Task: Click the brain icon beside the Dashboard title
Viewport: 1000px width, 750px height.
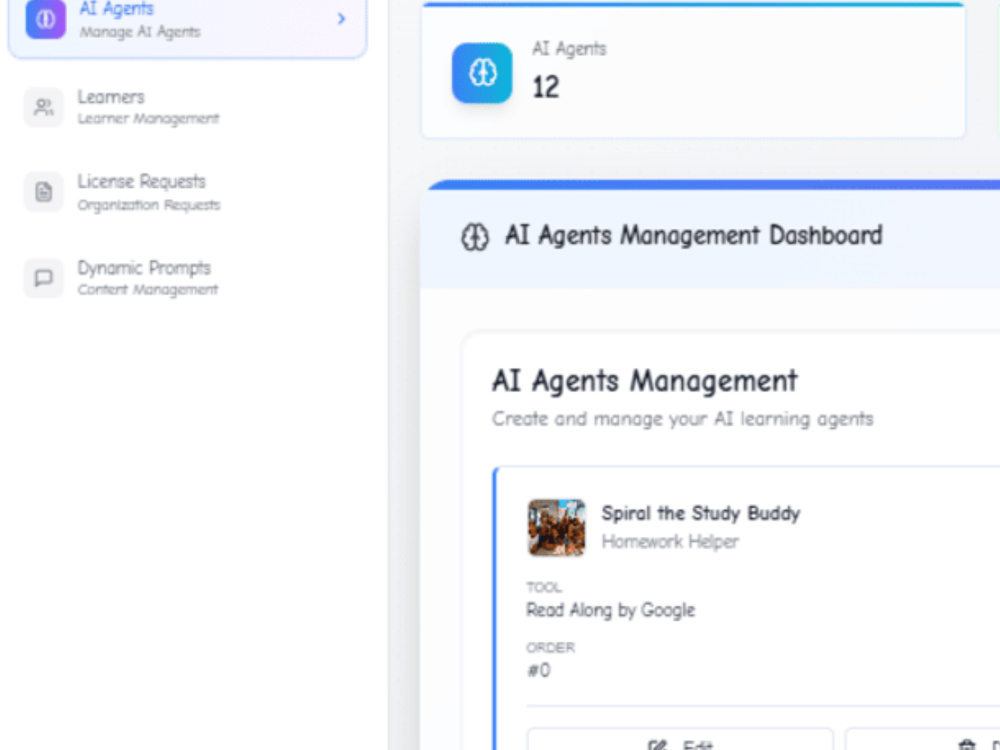Action: pyautogui.click(x=475, y=237)
